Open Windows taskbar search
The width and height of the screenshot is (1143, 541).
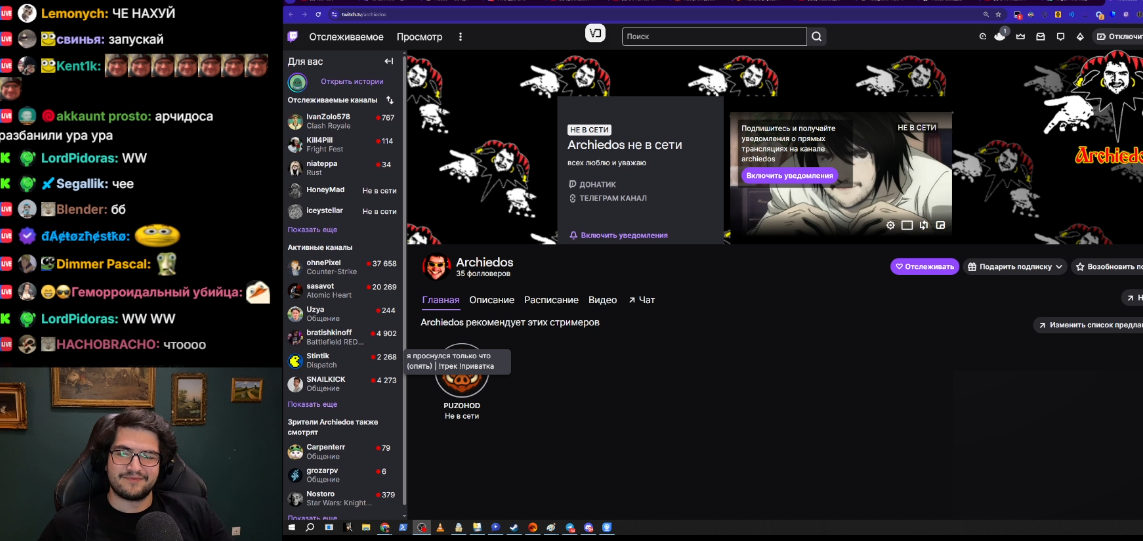tap(310, 527)
